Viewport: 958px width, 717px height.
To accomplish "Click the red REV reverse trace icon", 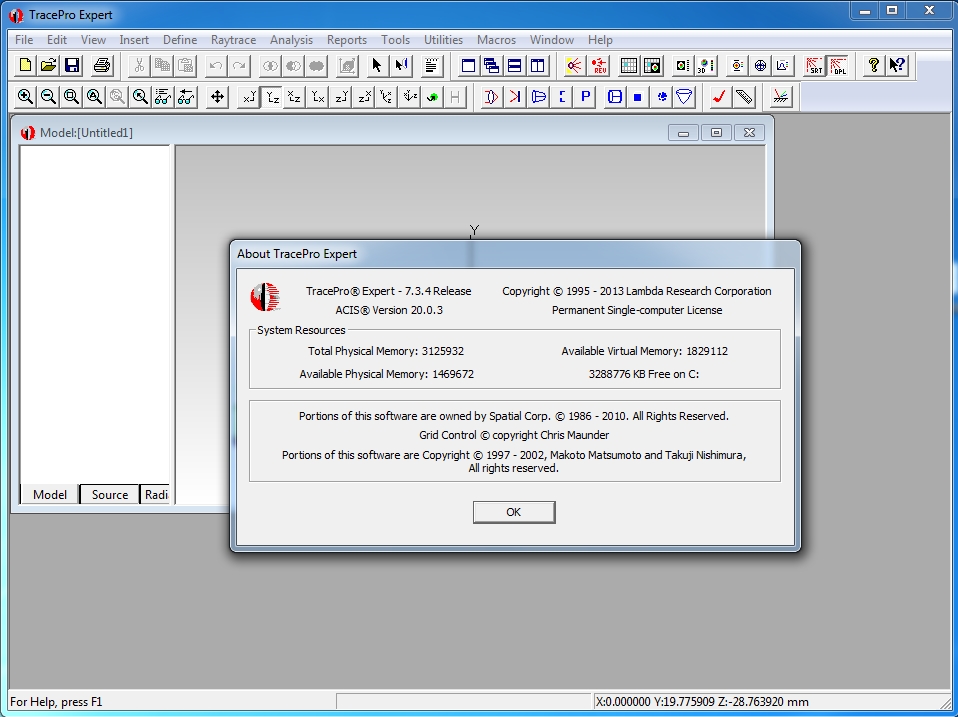I will point(599,65).
